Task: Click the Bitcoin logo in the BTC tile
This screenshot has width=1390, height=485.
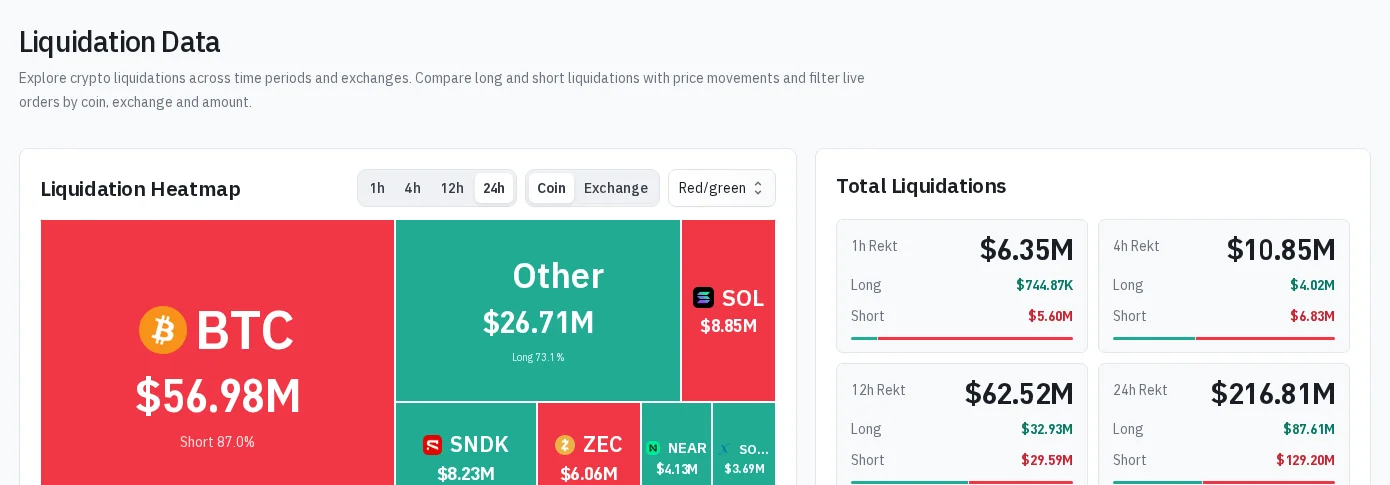Action: coord(163,330)
